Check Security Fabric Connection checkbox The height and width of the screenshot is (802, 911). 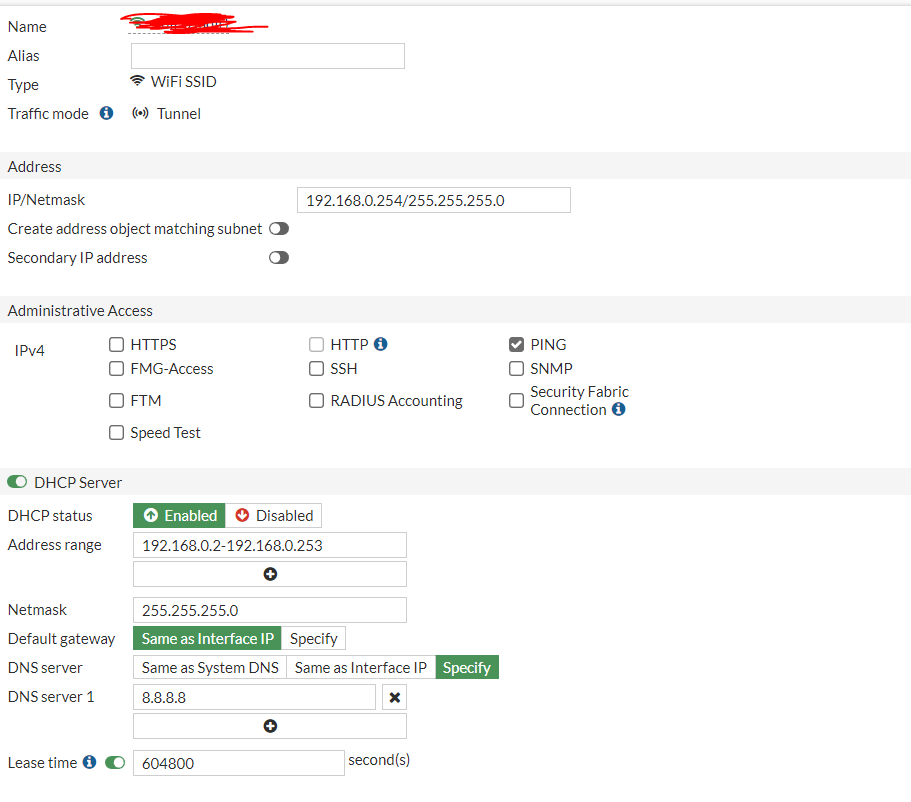point(517,400)
